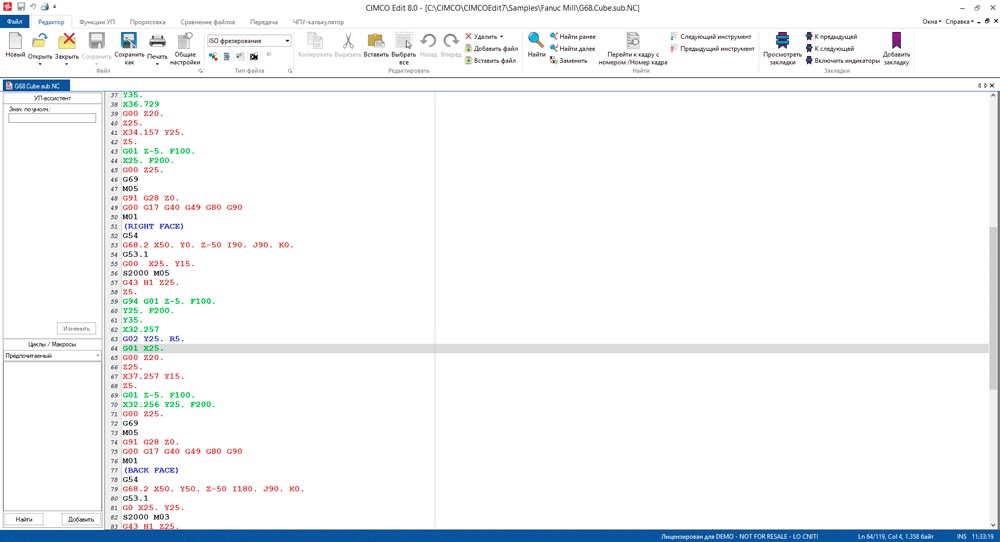
Task: Click quick-access save diskette icon in title bar
Action: pyautogui.click(x=20, y=7)
